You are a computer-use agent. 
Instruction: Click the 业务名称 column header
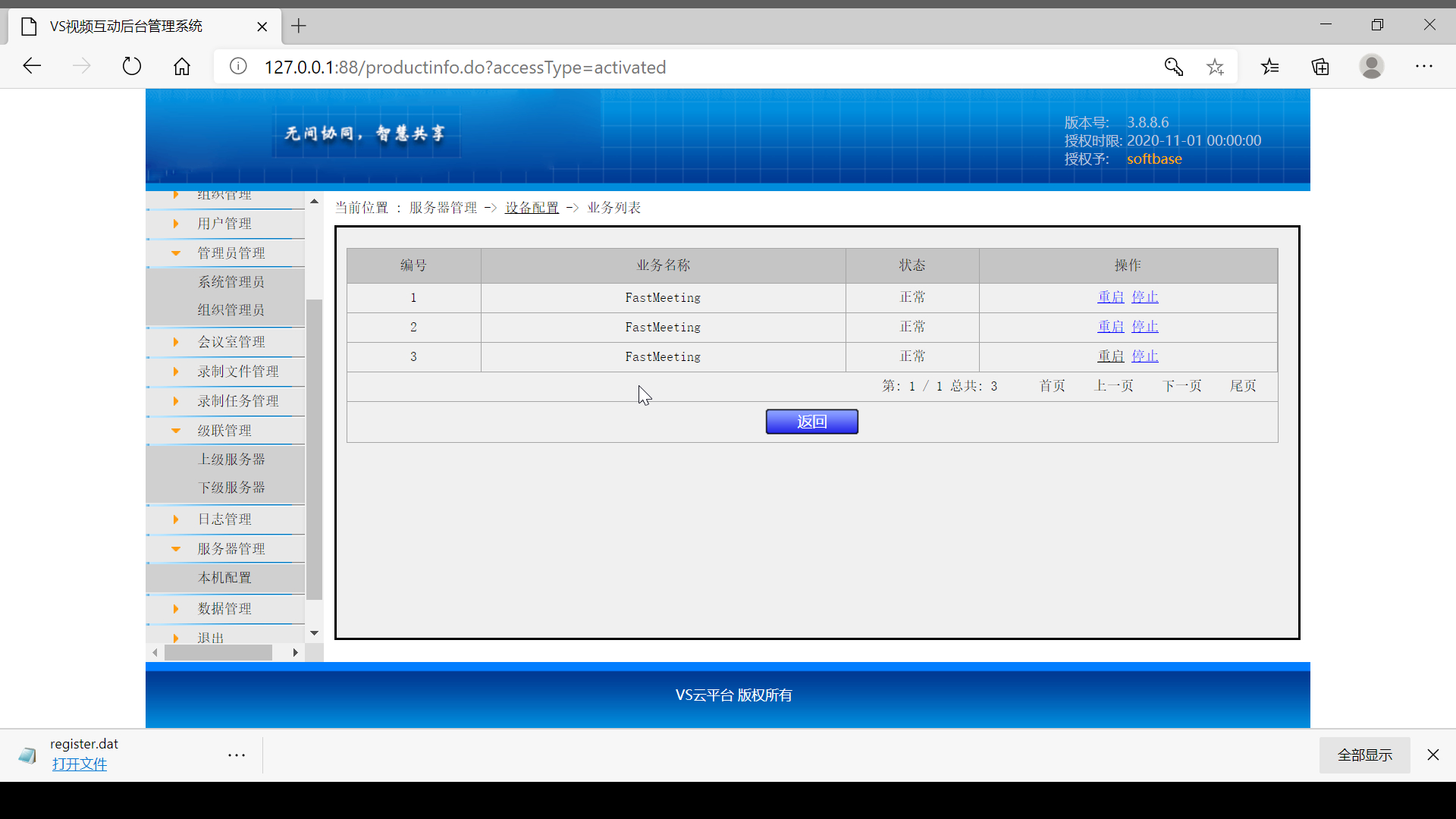click(x=664, y=265)
